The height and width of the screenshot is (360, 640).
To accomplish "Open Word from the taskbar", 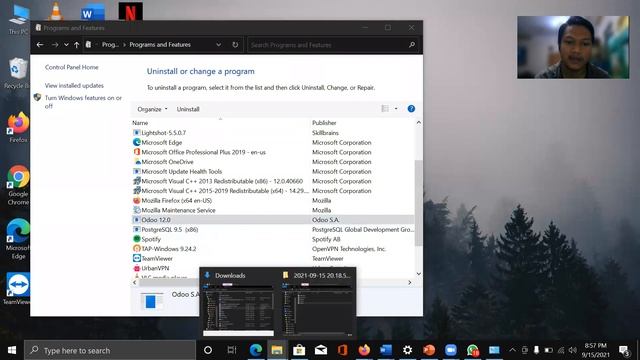I will [x=386, y=350].
